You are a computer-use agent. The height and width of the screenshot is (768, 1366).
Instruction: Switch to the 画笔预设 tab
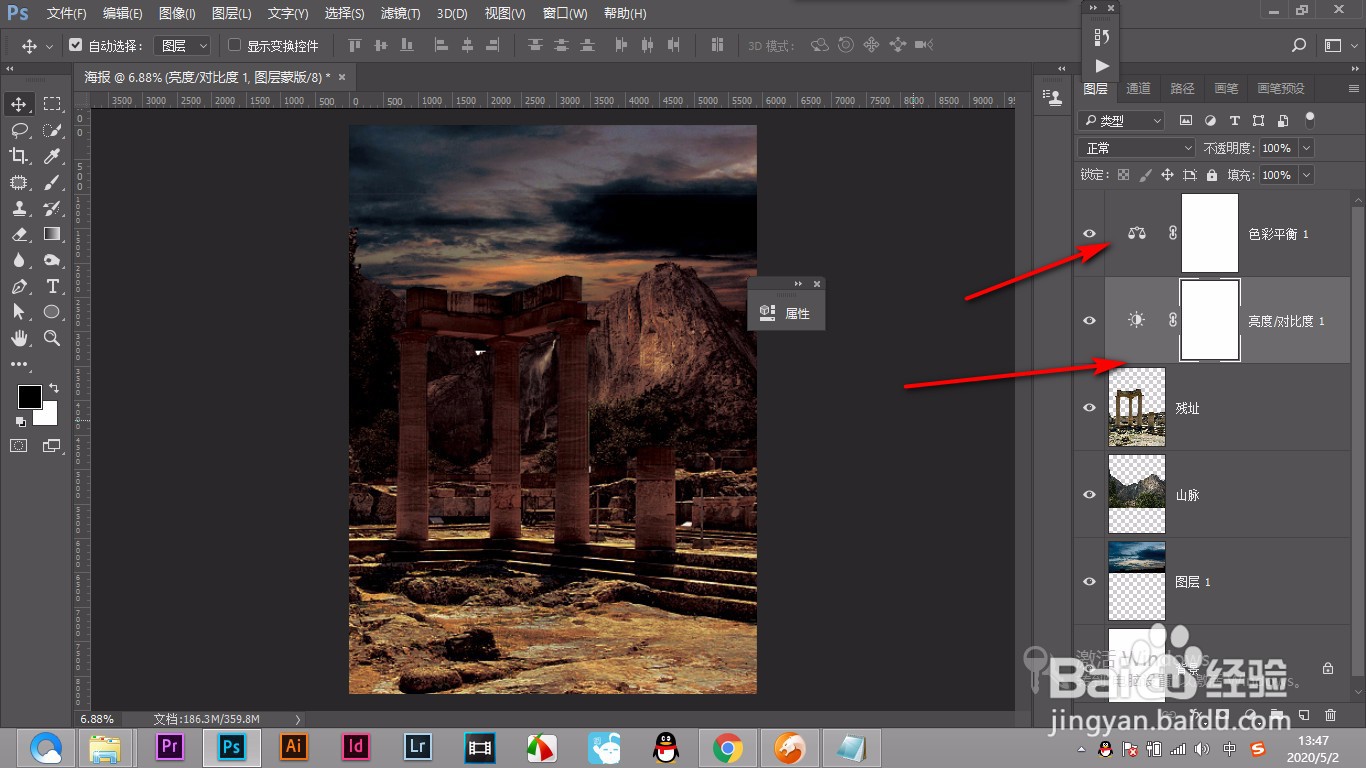(1280, 88)
